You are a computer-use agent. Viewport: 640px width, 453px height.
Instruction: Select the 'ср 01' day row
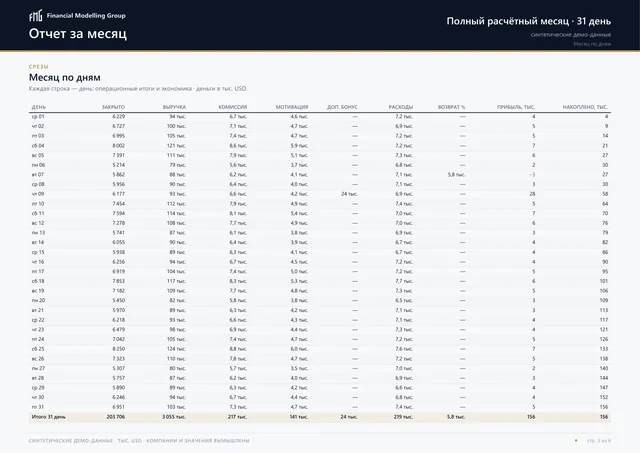tap(320, 117)
